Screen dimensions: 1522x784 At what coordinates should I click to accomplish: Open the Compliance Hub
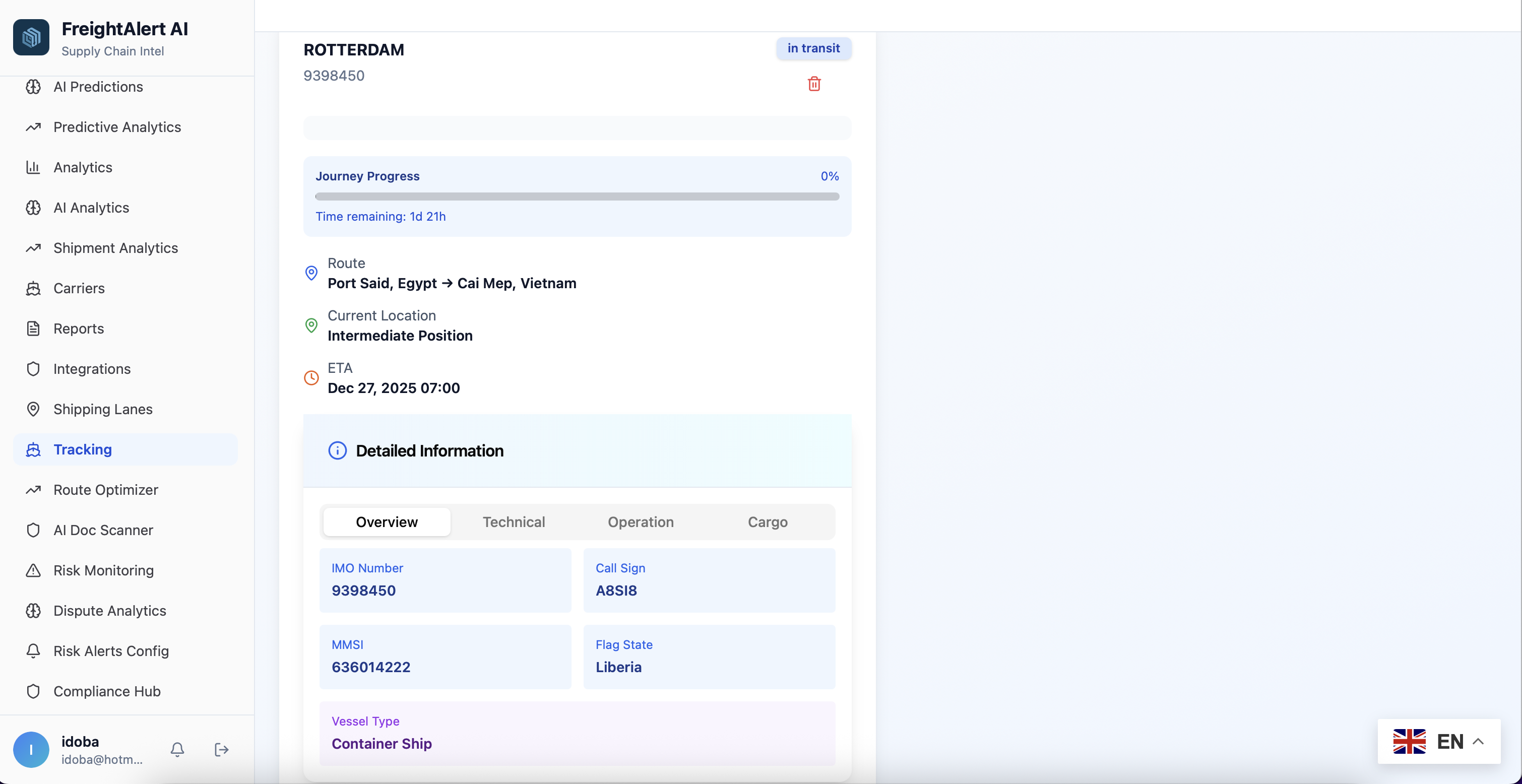[107, 691]
